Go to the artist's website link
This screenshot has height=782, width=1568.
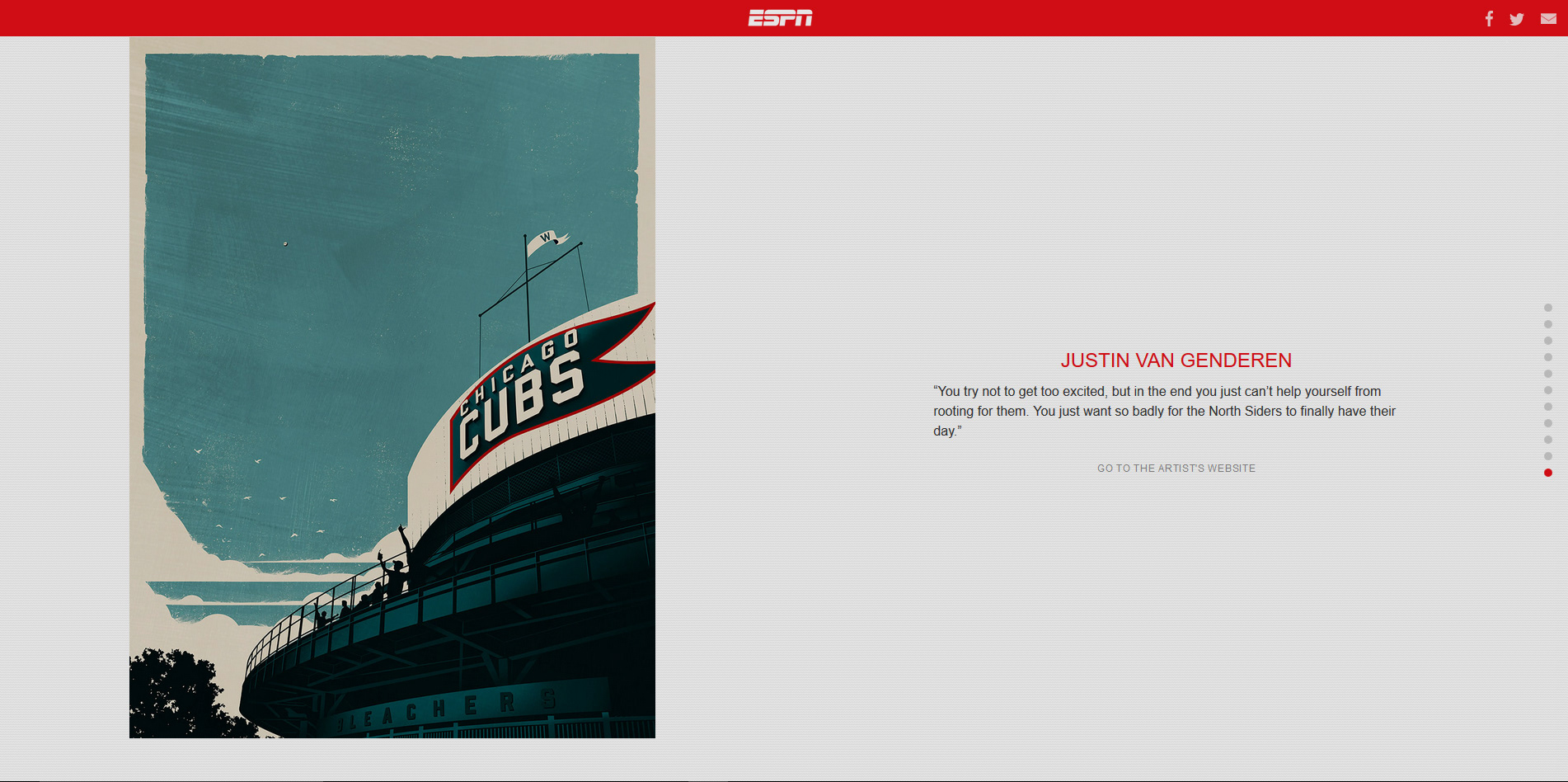(1176, 468)
